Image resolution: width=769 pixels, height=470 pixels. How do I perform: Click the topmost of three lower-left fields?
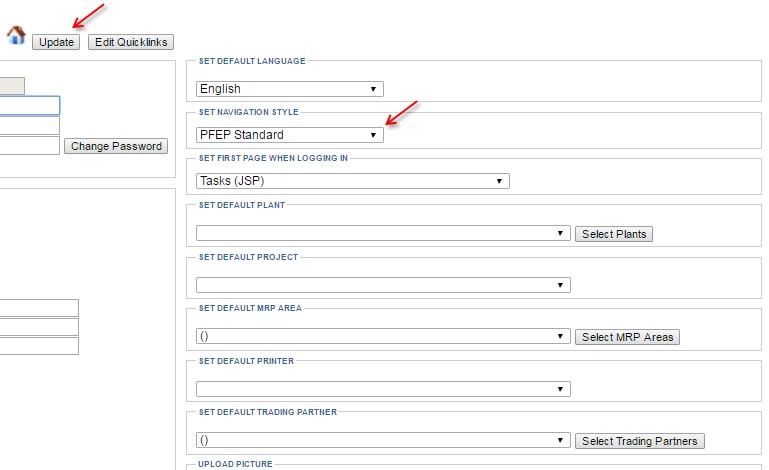(39, 308)
